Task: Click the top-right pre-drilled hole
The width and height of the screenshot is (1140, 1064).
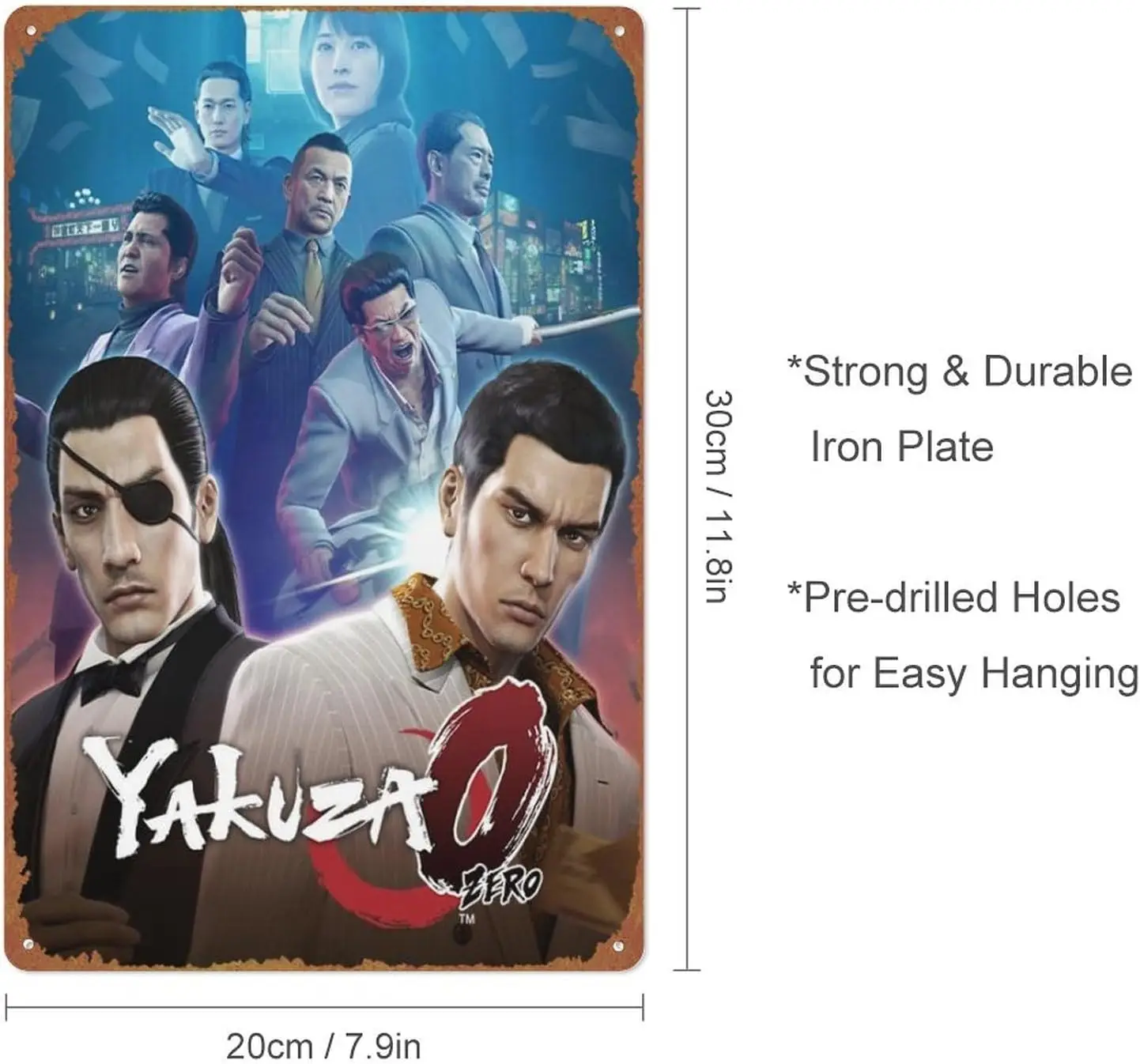Action: (x=619, y=31)
